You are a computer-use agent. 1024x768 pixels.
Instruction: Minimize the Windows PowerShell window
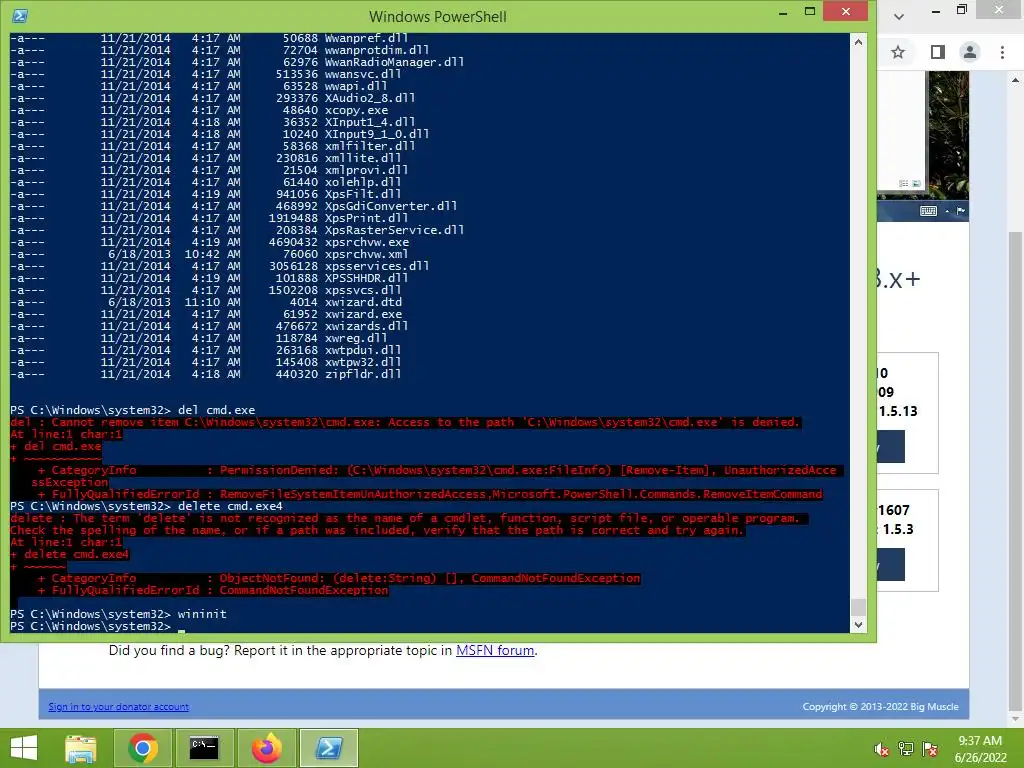click(783, 12)
